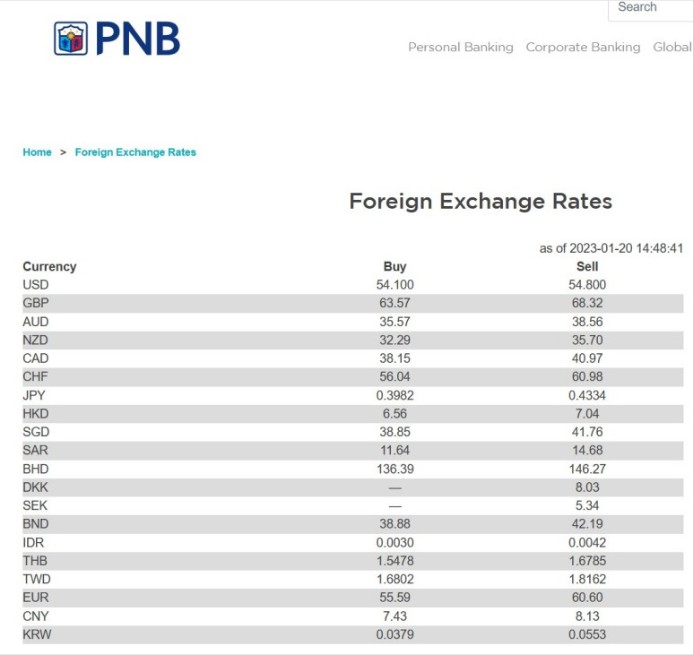Click the EUR sell rate 60.60
The width and height of the screenshot is (693, 655).
click(587, 597)
